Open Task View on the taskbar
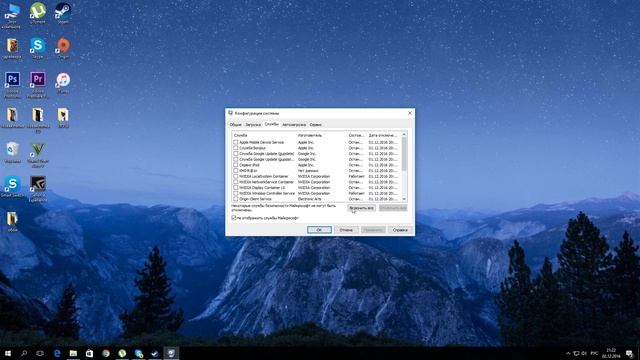 tap(40, 353)
